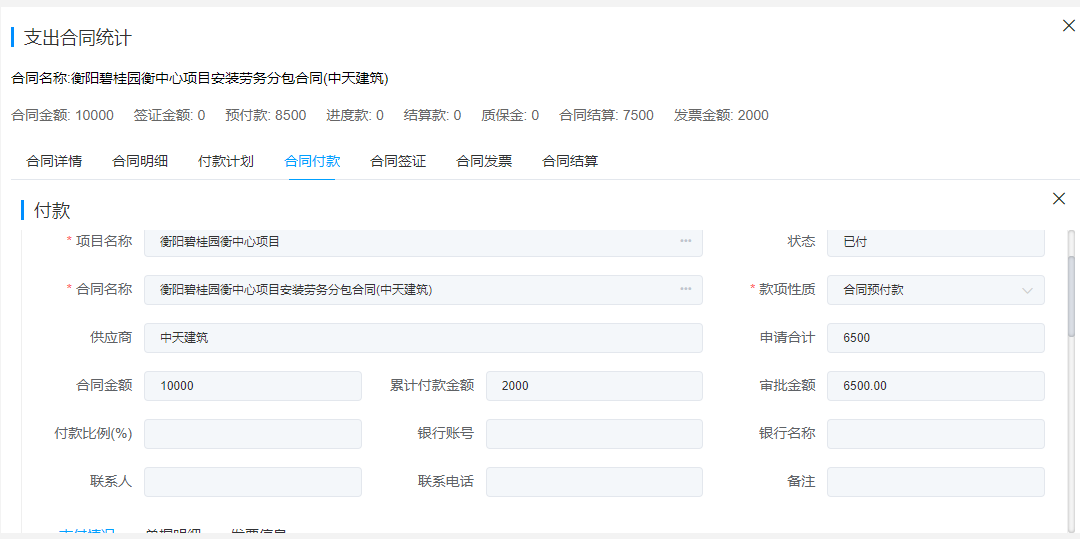Focus the 备注 input
Image resolution: width=1080 pixels, height=539 pixels.
point(935,482)
